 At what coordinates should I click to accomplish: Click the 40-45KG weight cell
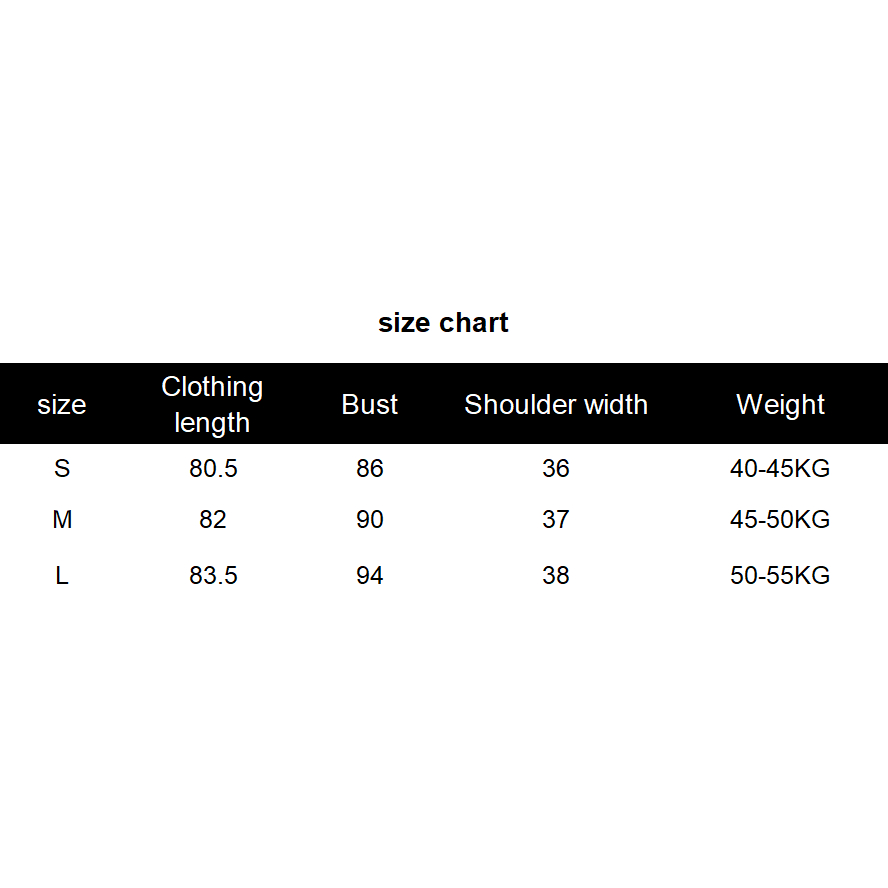(x=780, y=468)
